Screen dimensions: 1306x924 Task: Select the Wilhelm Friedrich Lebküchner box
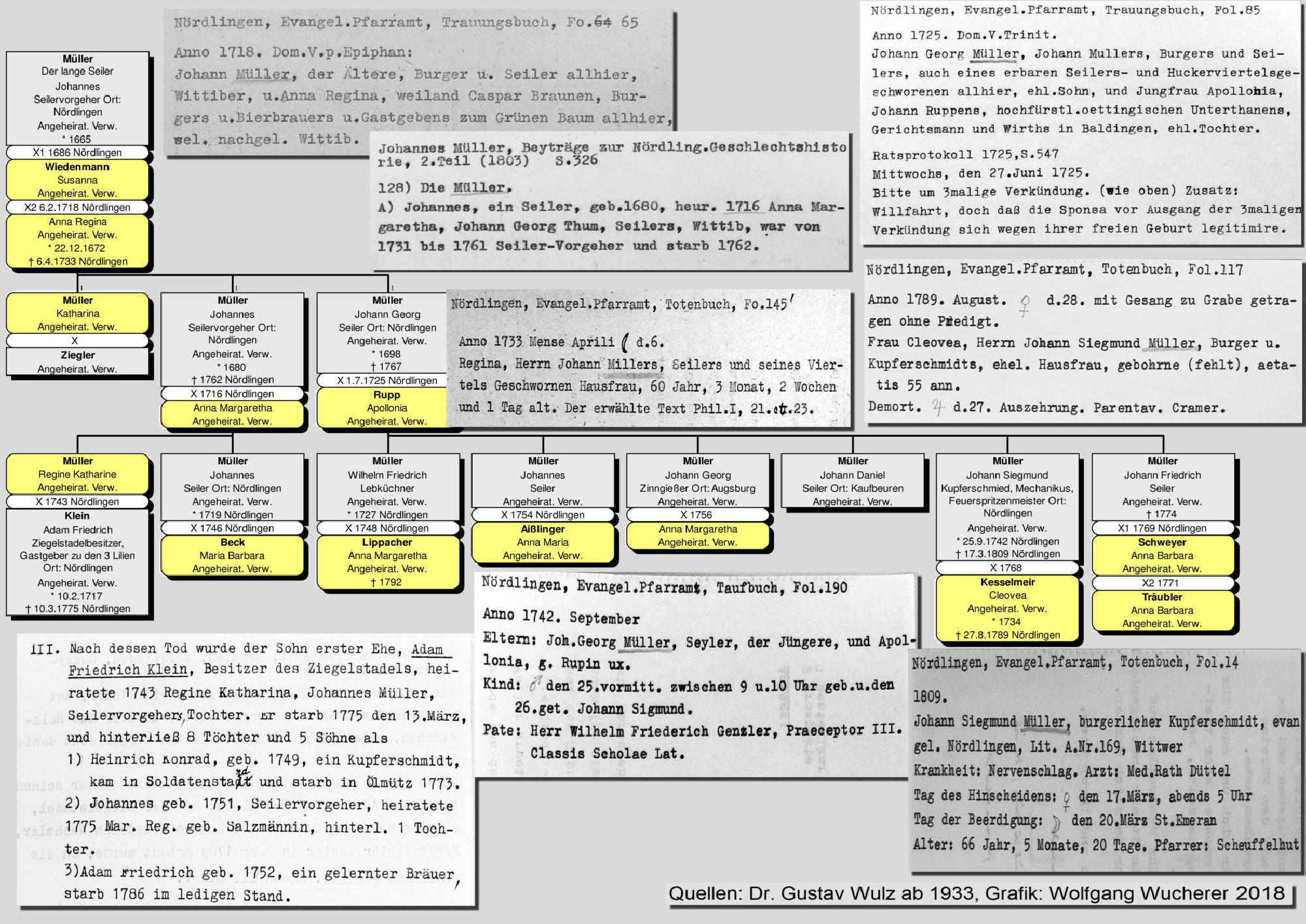387,488
